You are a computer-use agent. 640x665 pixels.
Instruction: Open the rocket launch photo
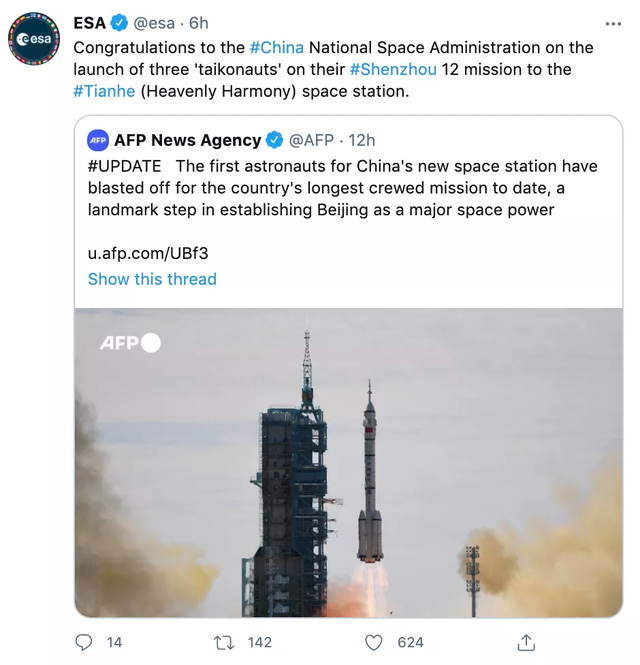[x=348, y=462]
